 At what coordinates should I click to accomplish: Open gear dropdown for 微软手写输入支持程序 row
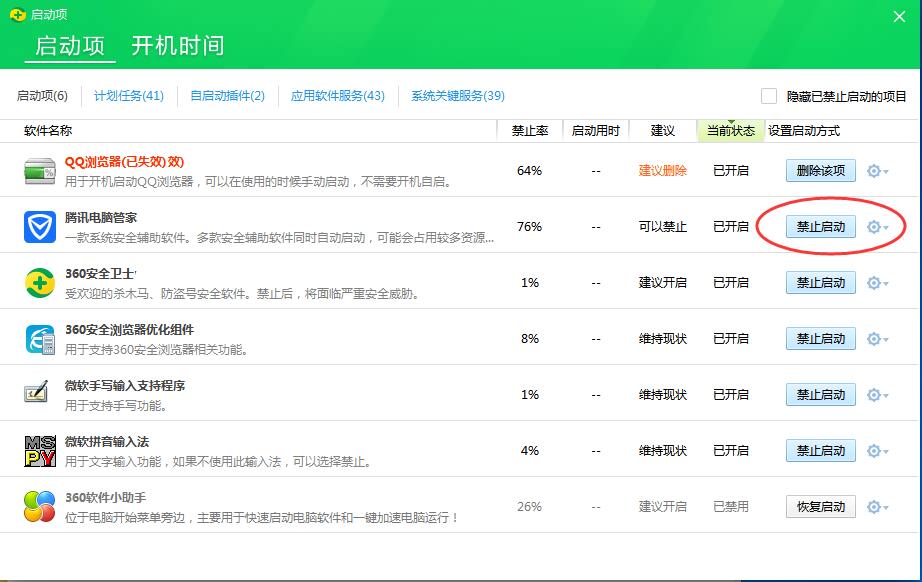coord(877,395)
